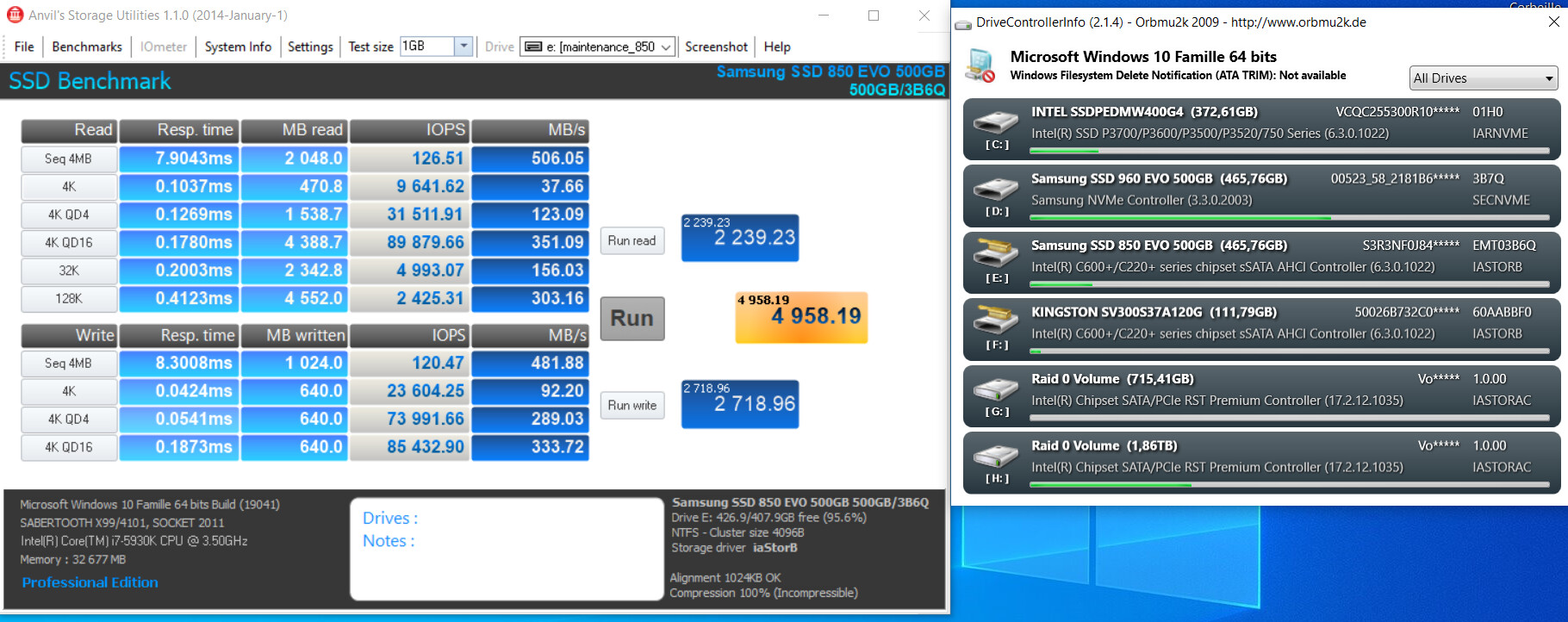Open the IOmeter menu
The height and width of the screenshot is (622, 1568).
click(164, 47)
